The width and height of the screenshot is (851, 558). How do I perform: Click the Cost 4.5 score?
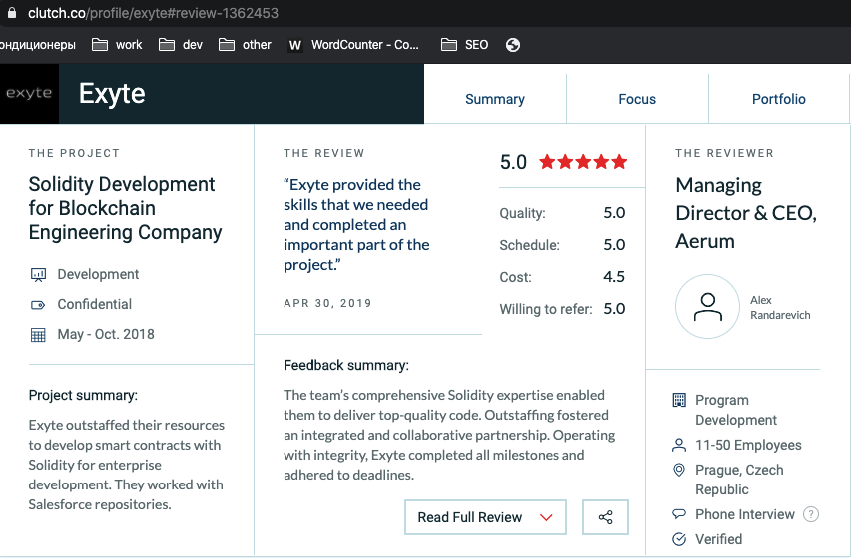click(x=614, y=277)
